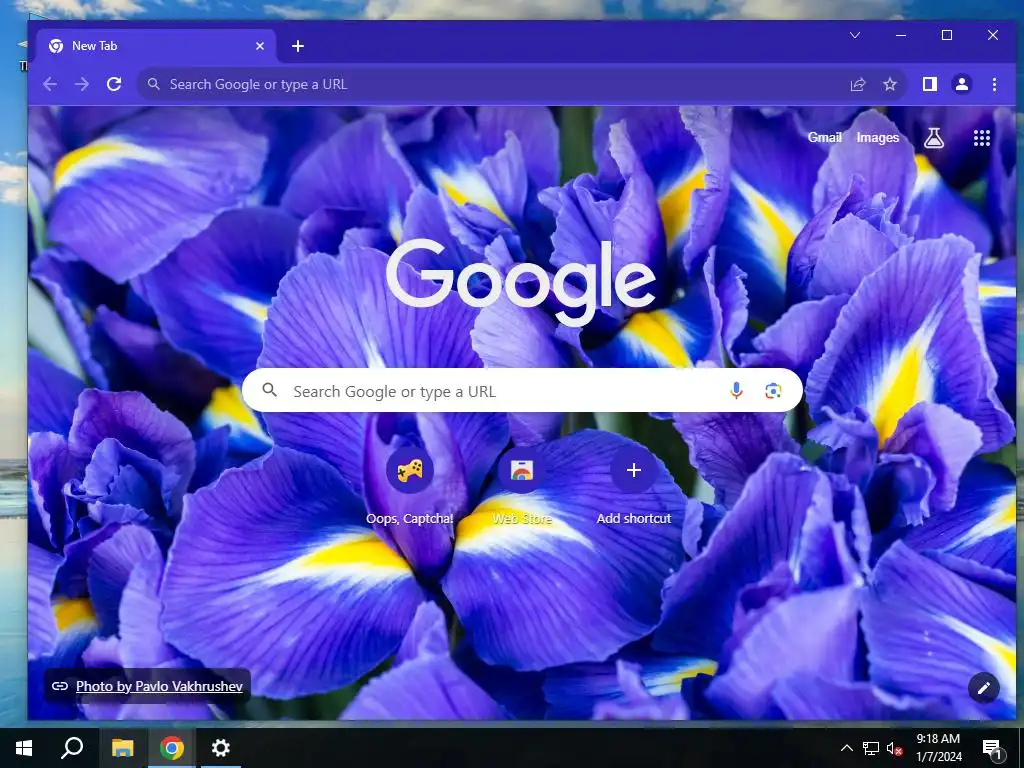Open the Chrome side panel icon
The image size is (1024, 768).
(930, 84)
